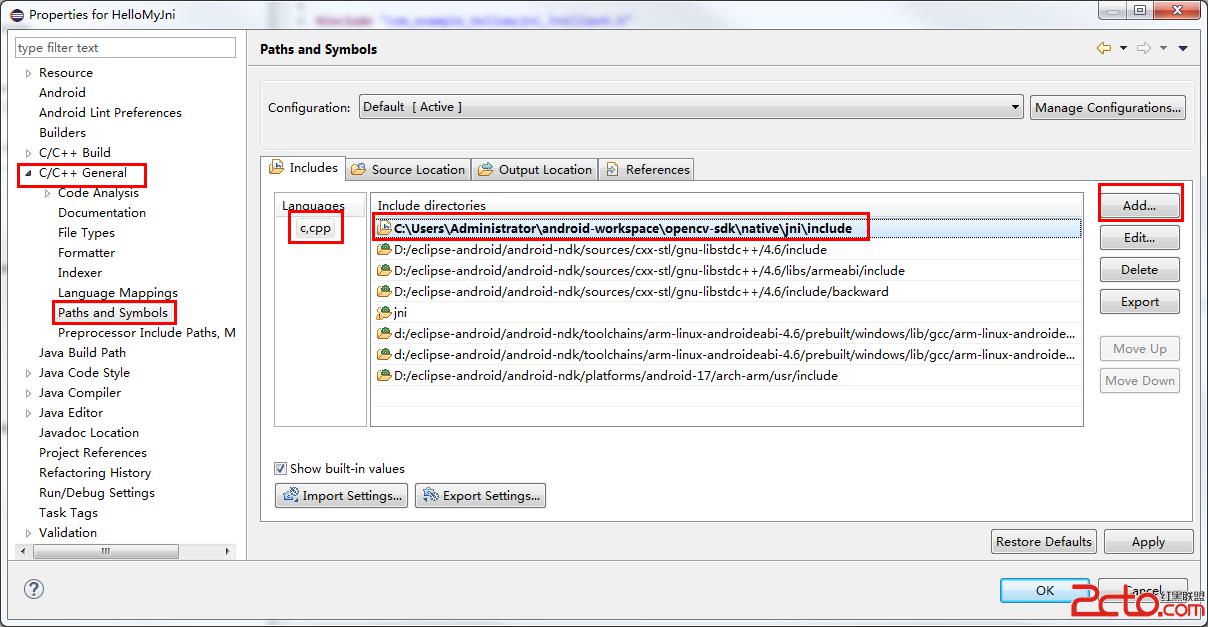Switch to the Output Location tab

coord(535,169)
